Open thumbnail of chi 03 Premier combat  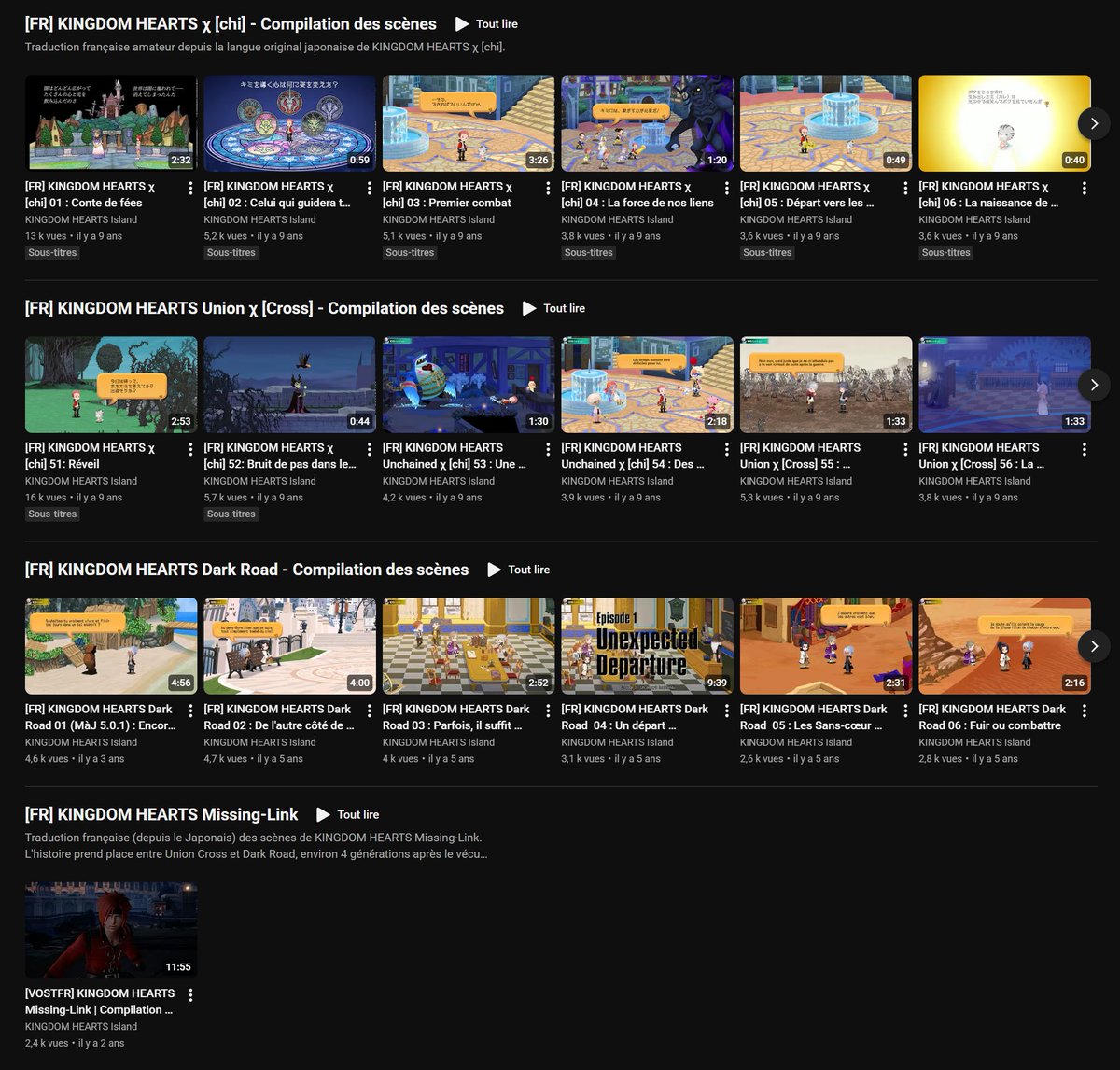click(x=469, y=123)
